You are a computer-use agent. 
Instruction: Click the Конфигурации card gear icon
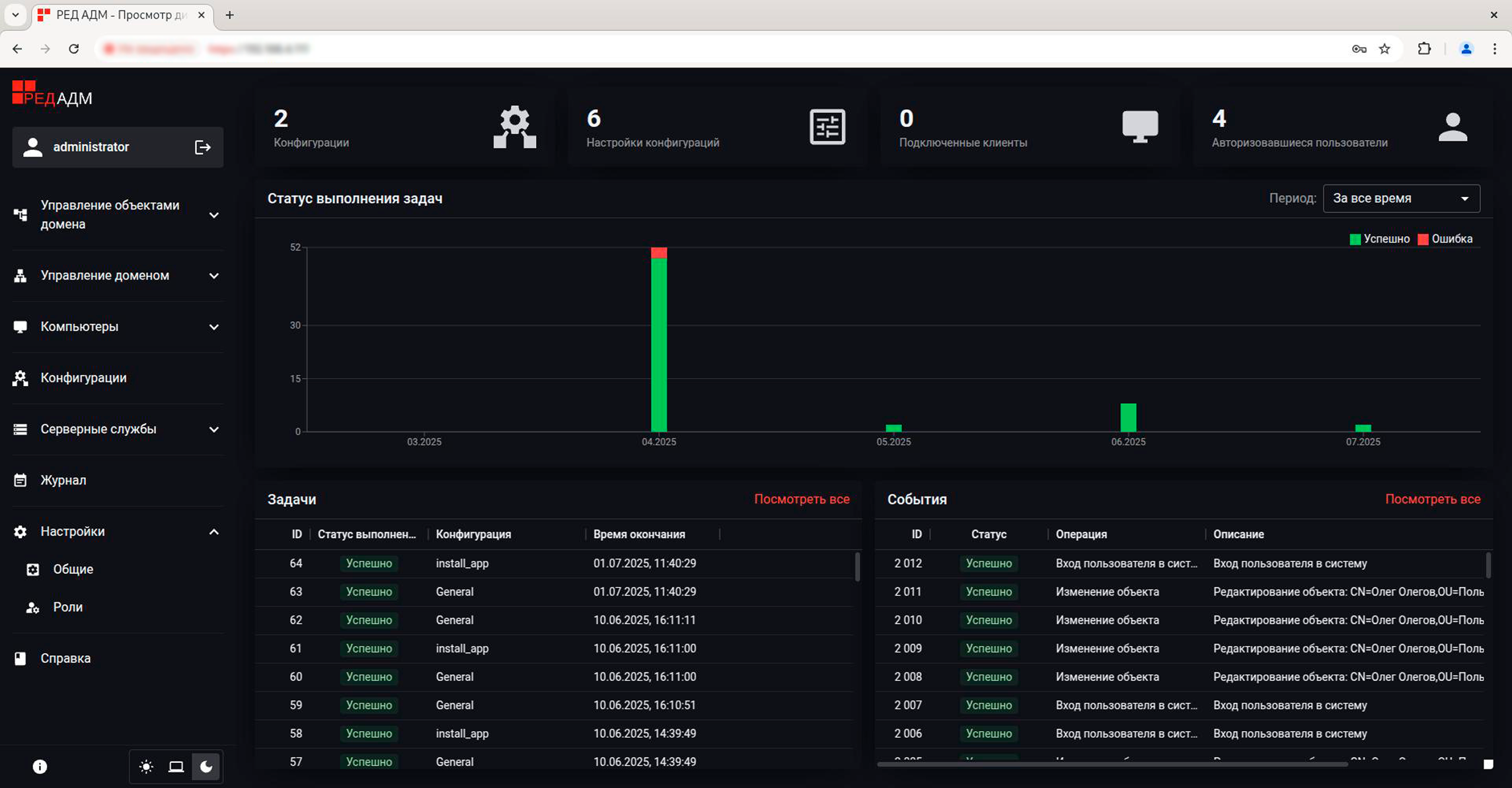(x=515, y=127)
